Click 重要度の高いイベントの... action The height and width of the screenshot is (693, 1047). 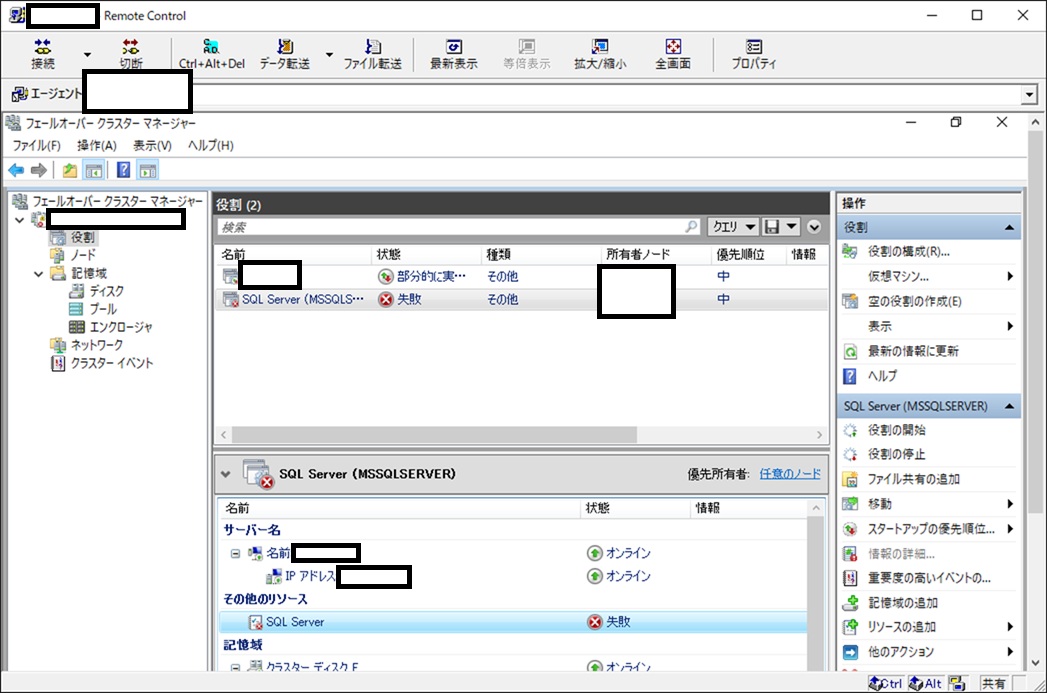click(929, 578)
